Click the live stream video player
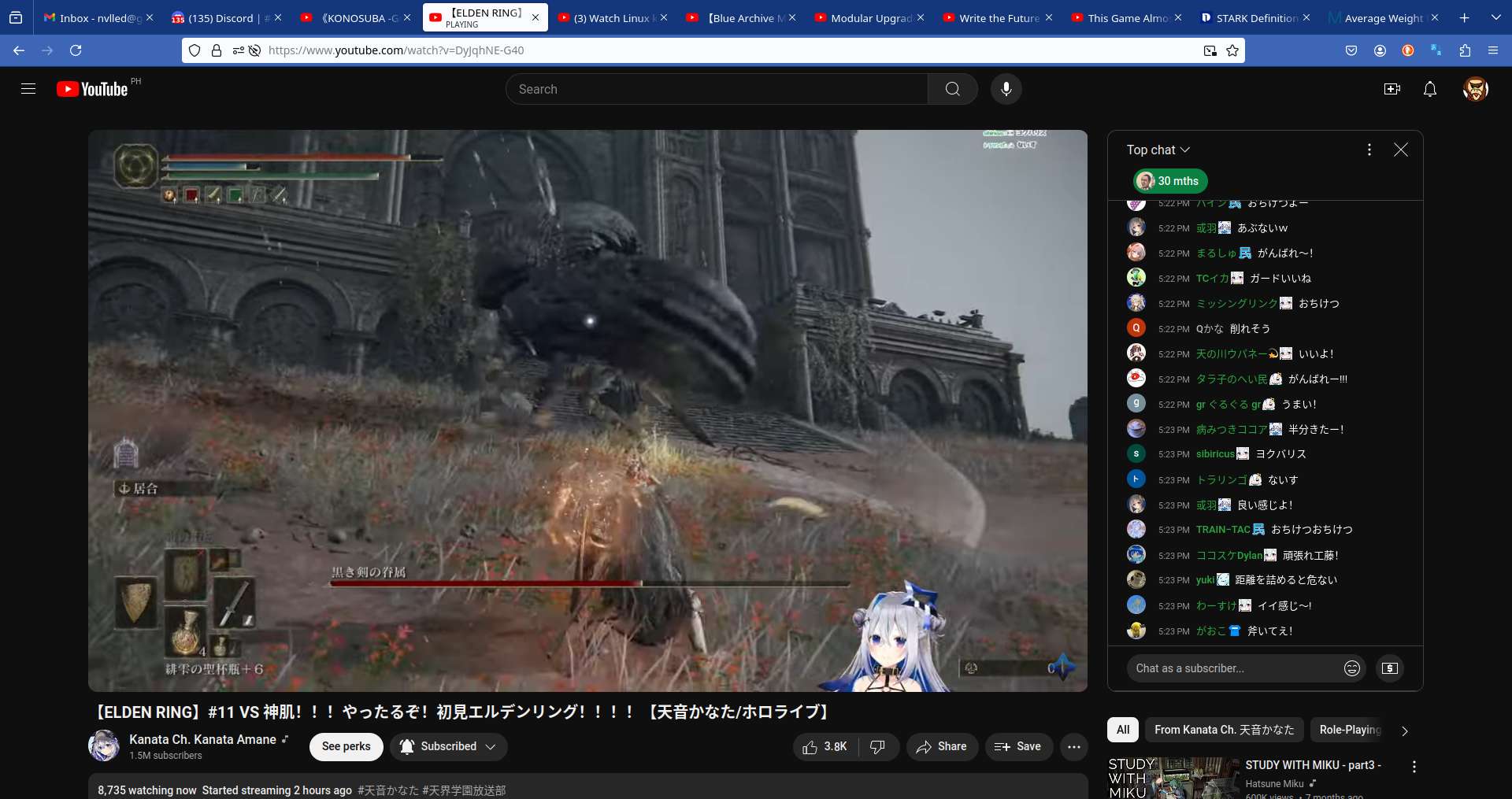This screenshot has width=1512, height=799. tap(587, 411)
